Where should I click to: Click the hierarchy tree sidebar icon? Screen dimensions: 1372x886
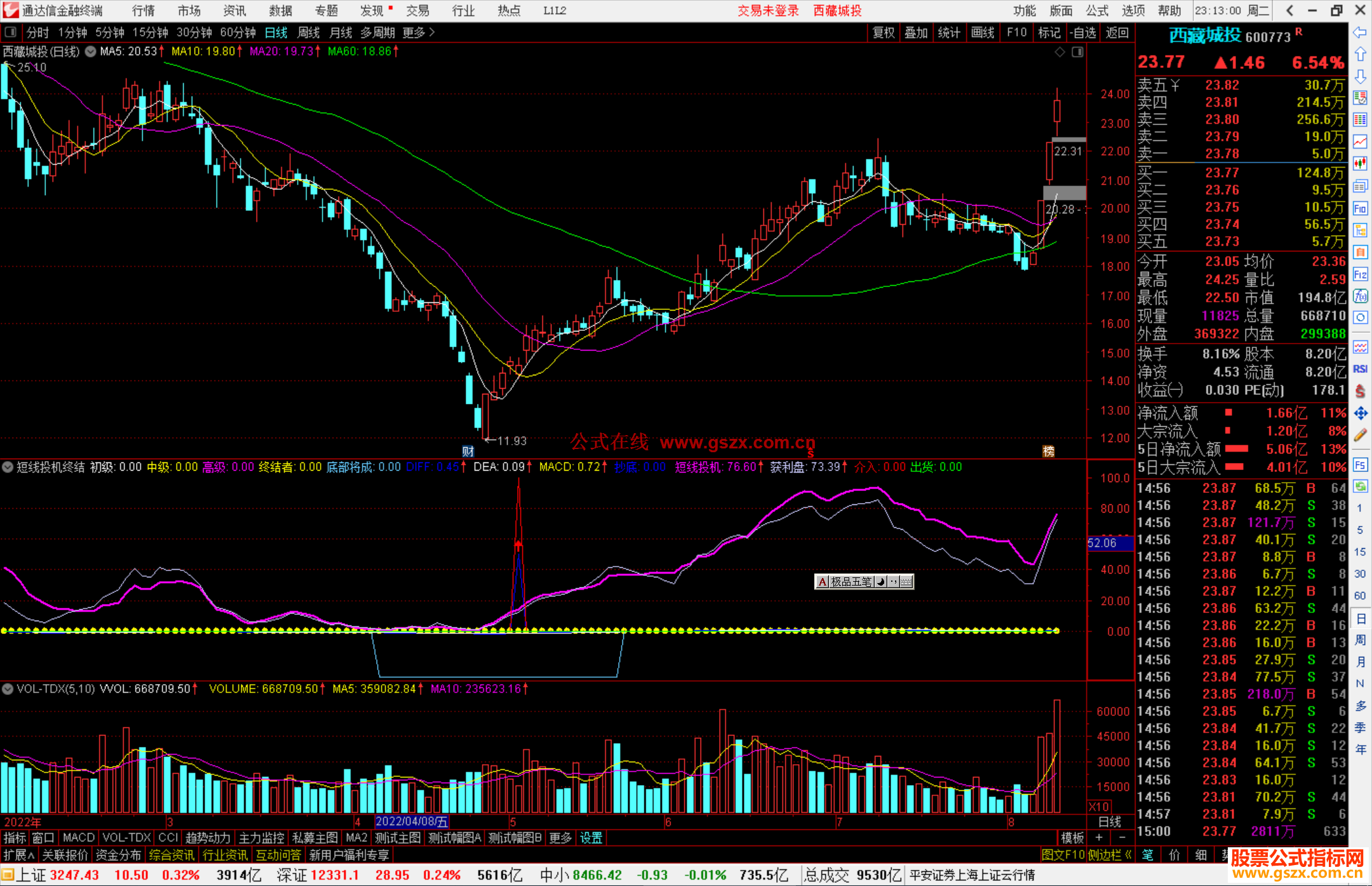(1360, 229)
